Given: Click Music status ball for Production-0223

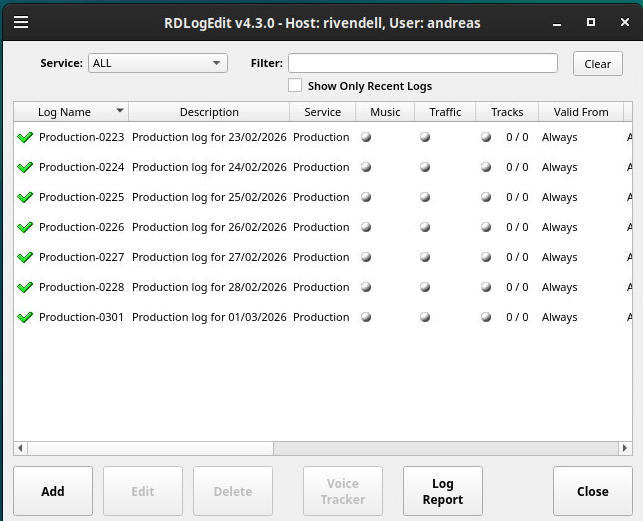Looking at the screenshot, I should tap(366, 137).
